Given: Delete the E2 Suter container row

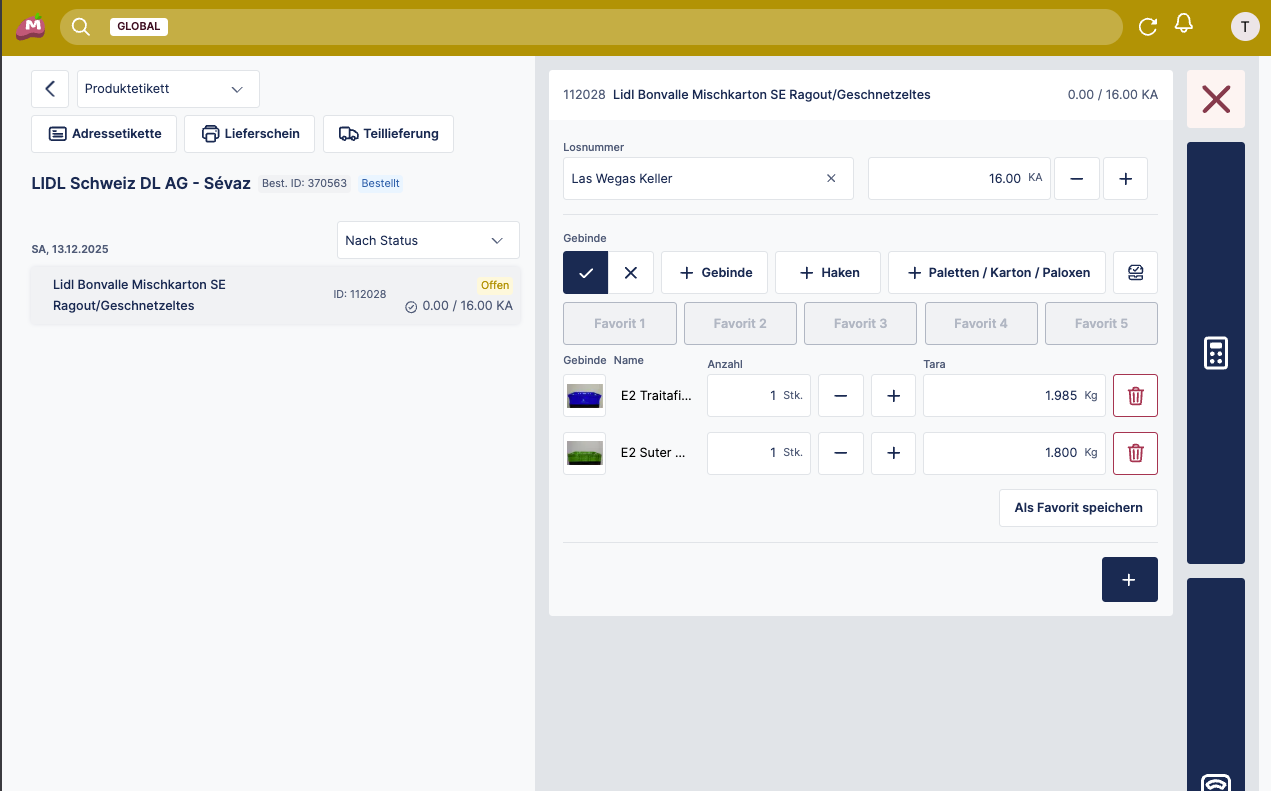Looking at the screenshot, I should (x=1135, y=453).
